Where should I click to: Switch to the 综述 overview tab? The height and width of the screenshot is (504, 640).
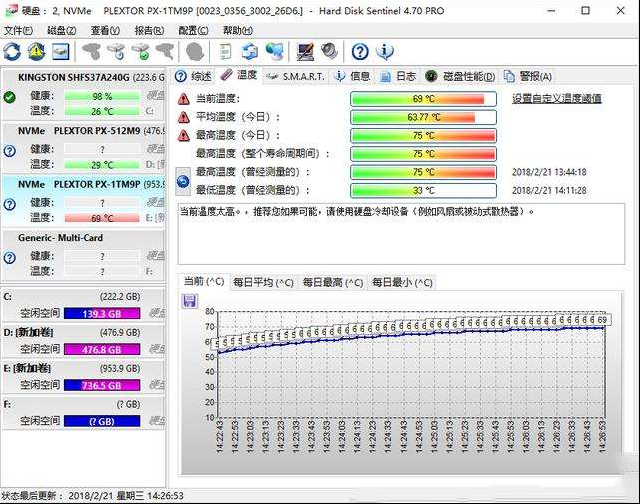(193, 76)
